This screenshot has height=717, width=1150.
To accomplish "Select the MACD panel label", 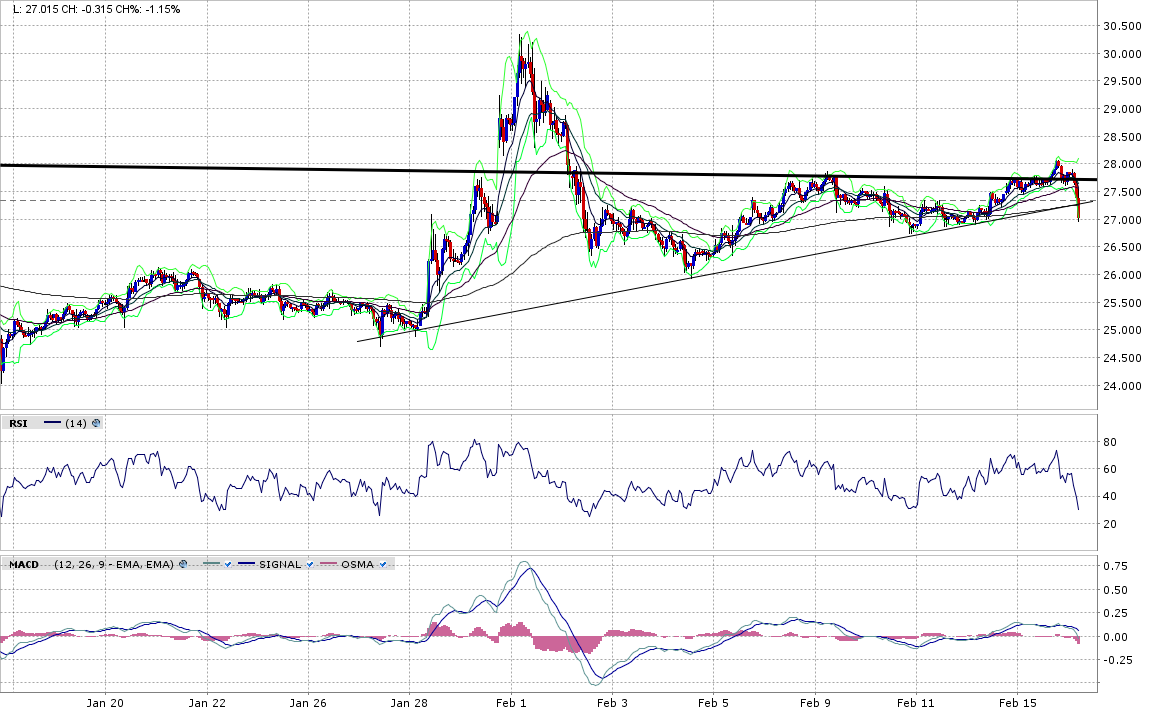I will 23,565.
